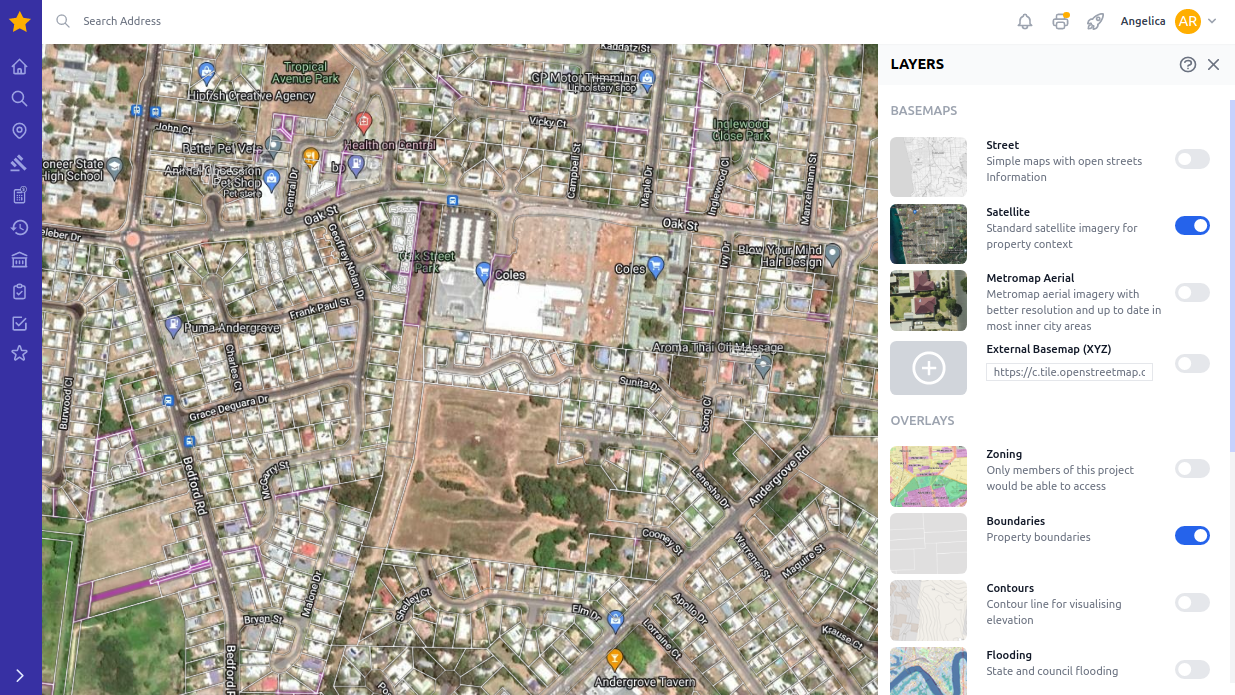Enable the Contours overlay toggle
Image resolution: width=1235 pixels, height=695 pixels.
point(1192,602)
